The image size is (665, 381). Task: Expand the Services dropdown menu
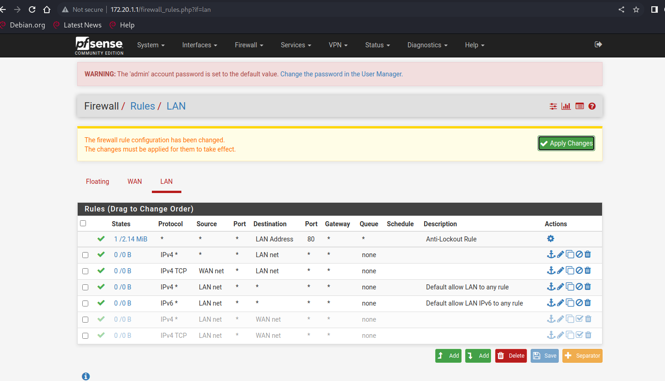tap(296, 45)
